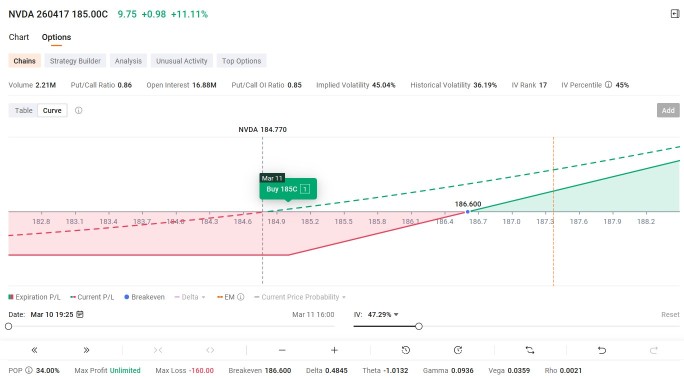This screenshot has height=378, width=684.
Task: Switch to Table view
Action: click(24, 110)
